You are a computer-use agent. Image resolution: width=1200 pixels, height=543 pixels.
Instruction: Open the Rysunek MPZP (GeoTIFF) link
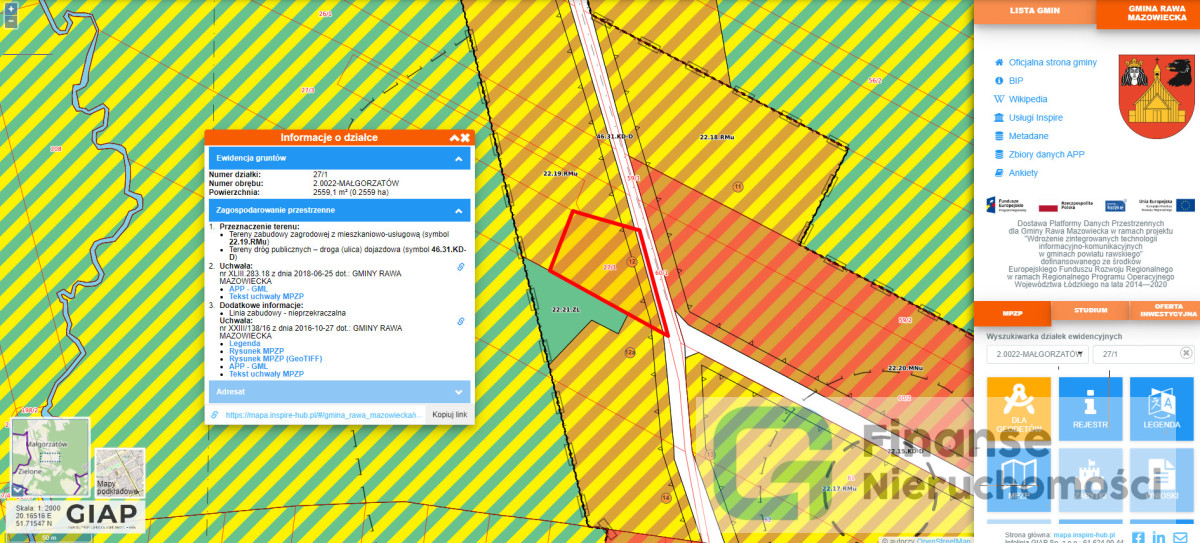point(266,358)
